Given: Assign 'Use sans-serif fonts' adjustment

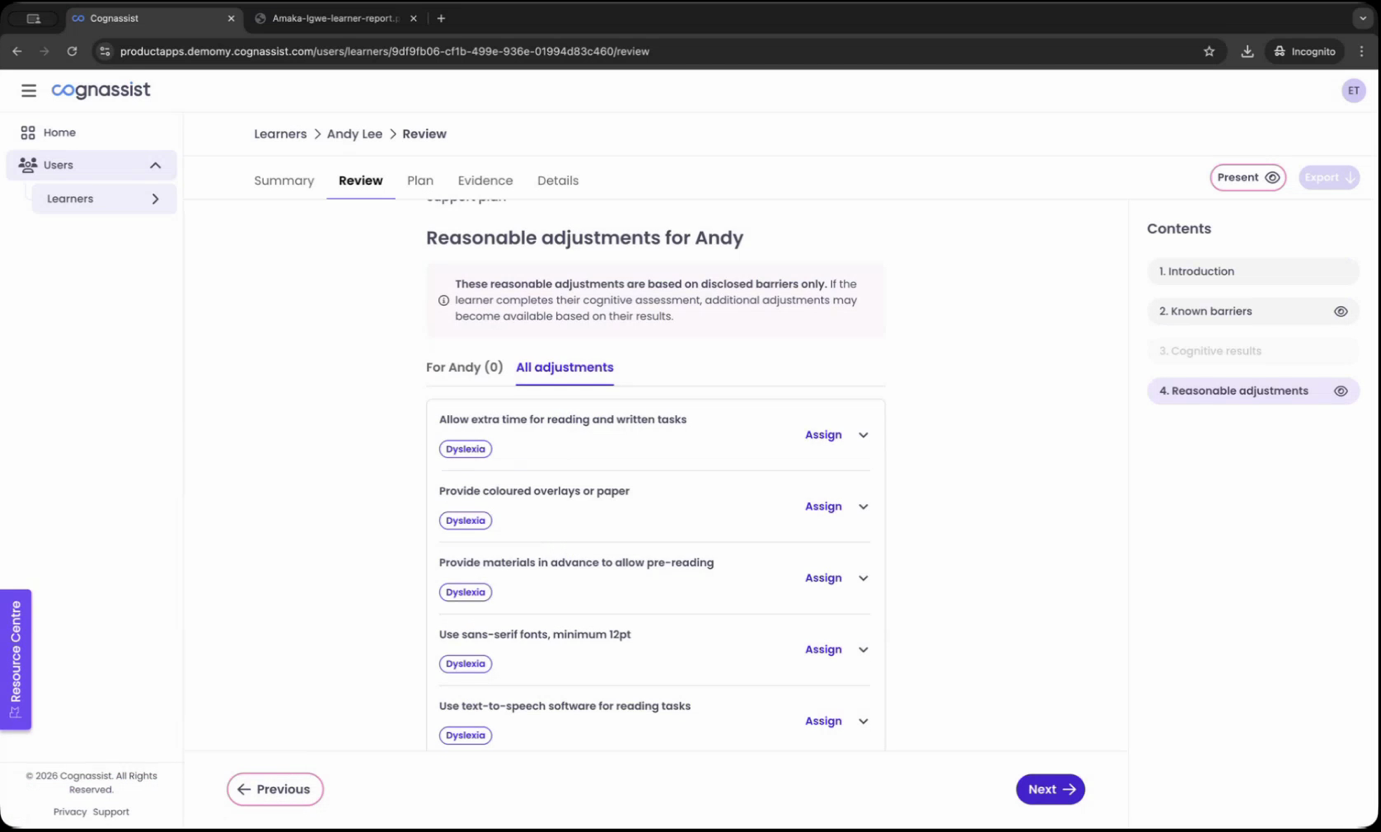Looking at the screenshot, I should 823,650.
